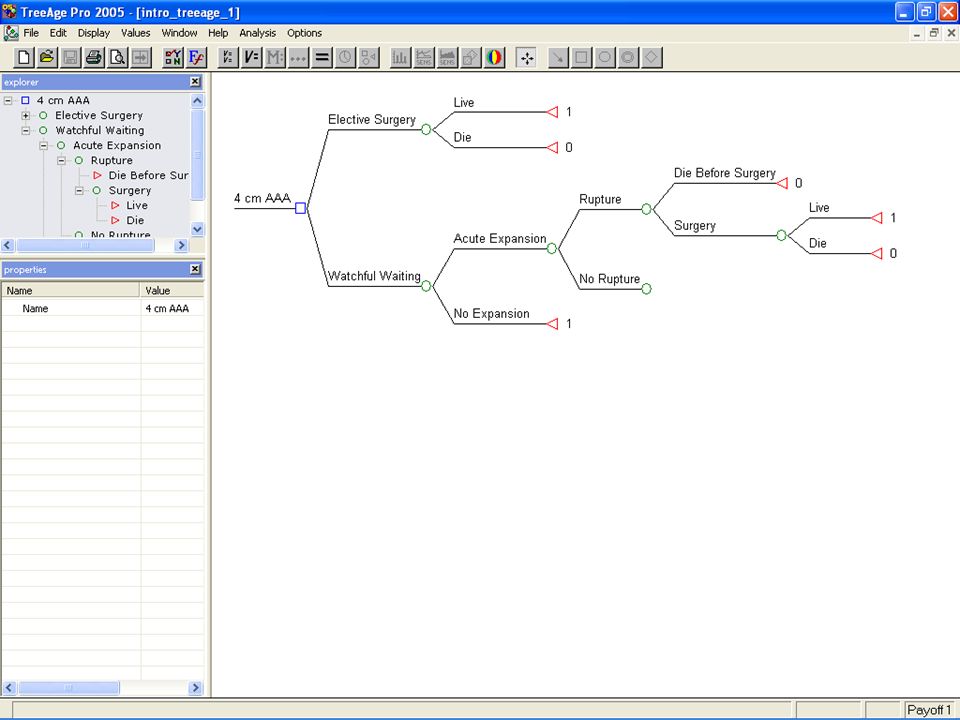Click the Save floppy disk icon
960x720 pixels.
coord(70,58)
